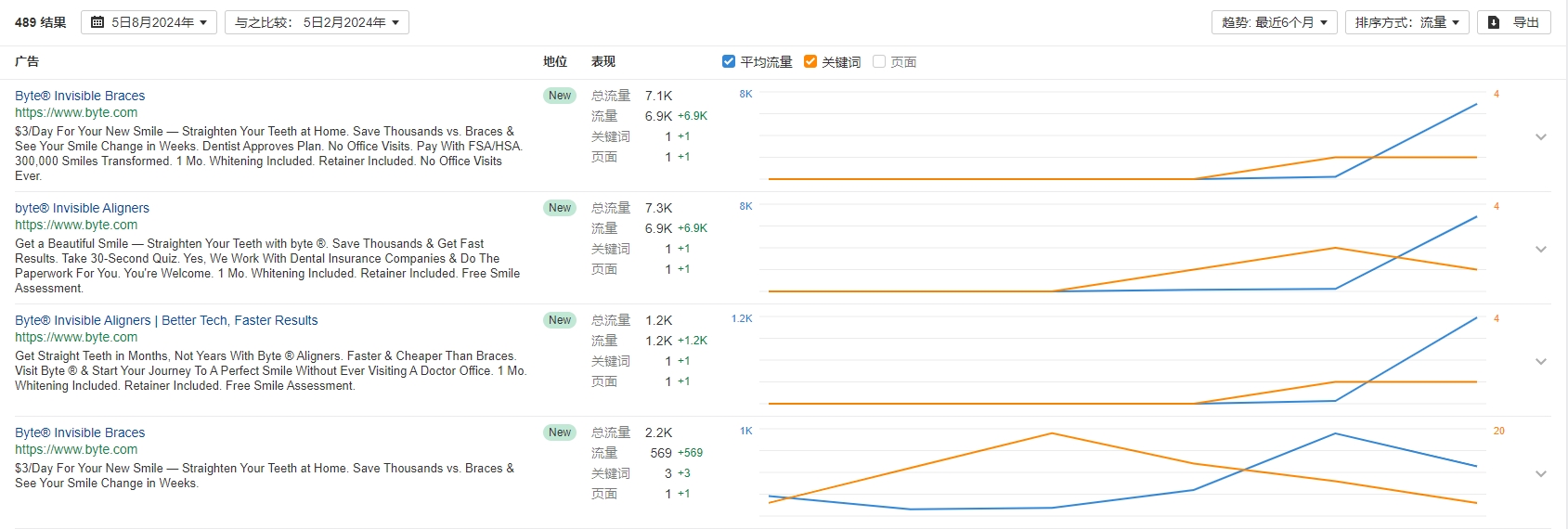
Task: Click the New badge of the last ad
Action: [560, 432]
